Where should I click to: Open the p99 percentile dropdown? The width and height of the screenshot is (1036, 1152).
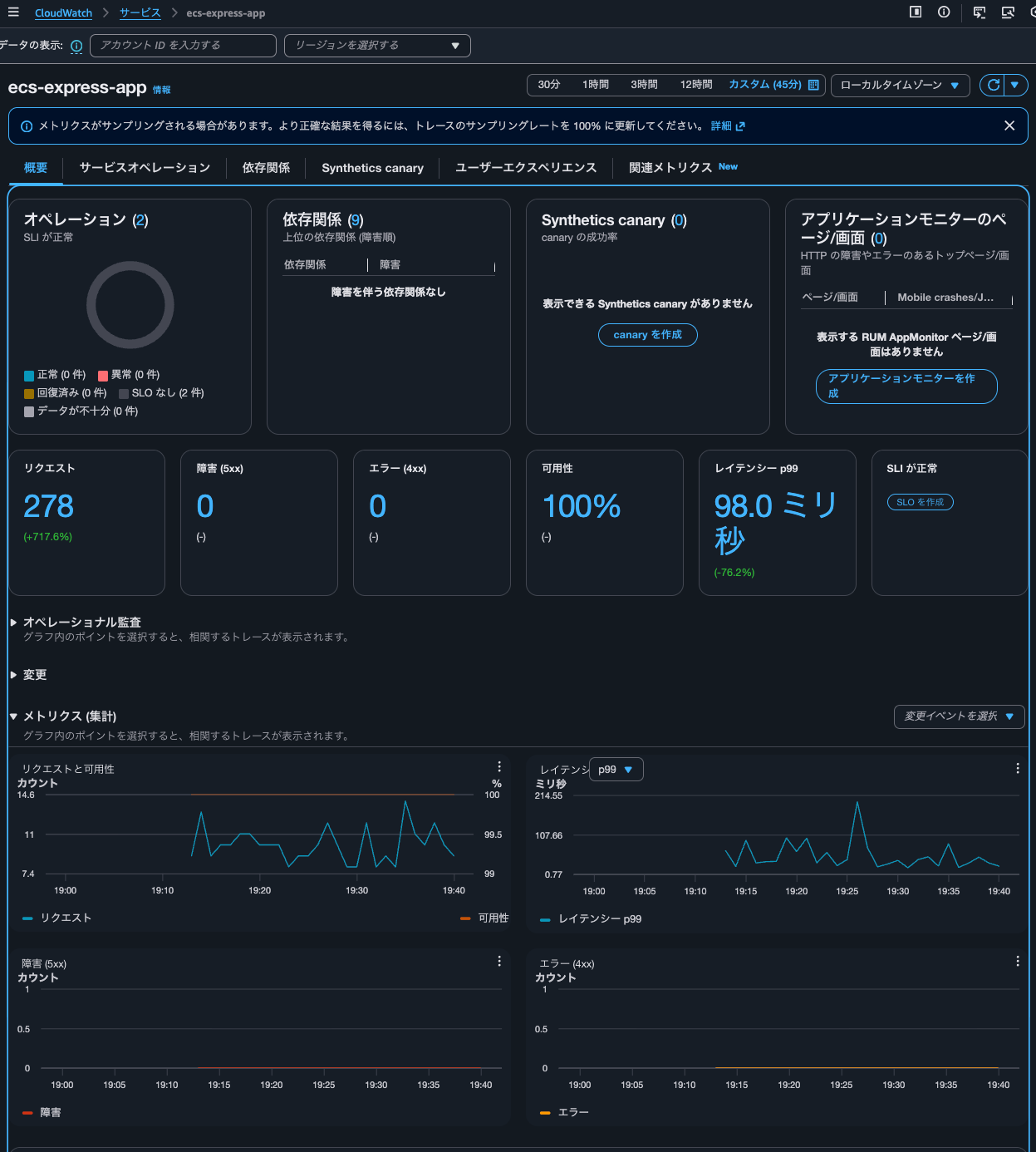[x=616, y=769]
